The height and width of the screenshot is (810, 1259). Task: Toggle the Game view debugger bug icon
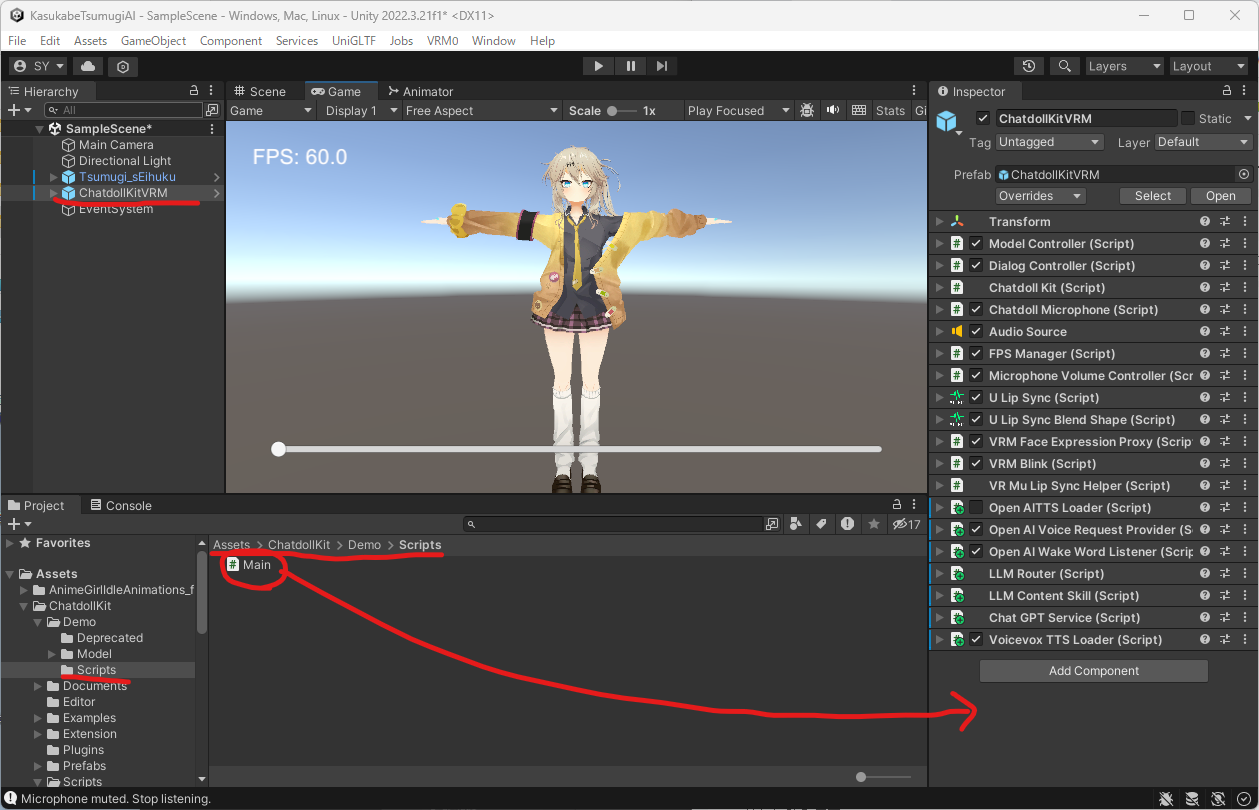click(x=808, y=111)
